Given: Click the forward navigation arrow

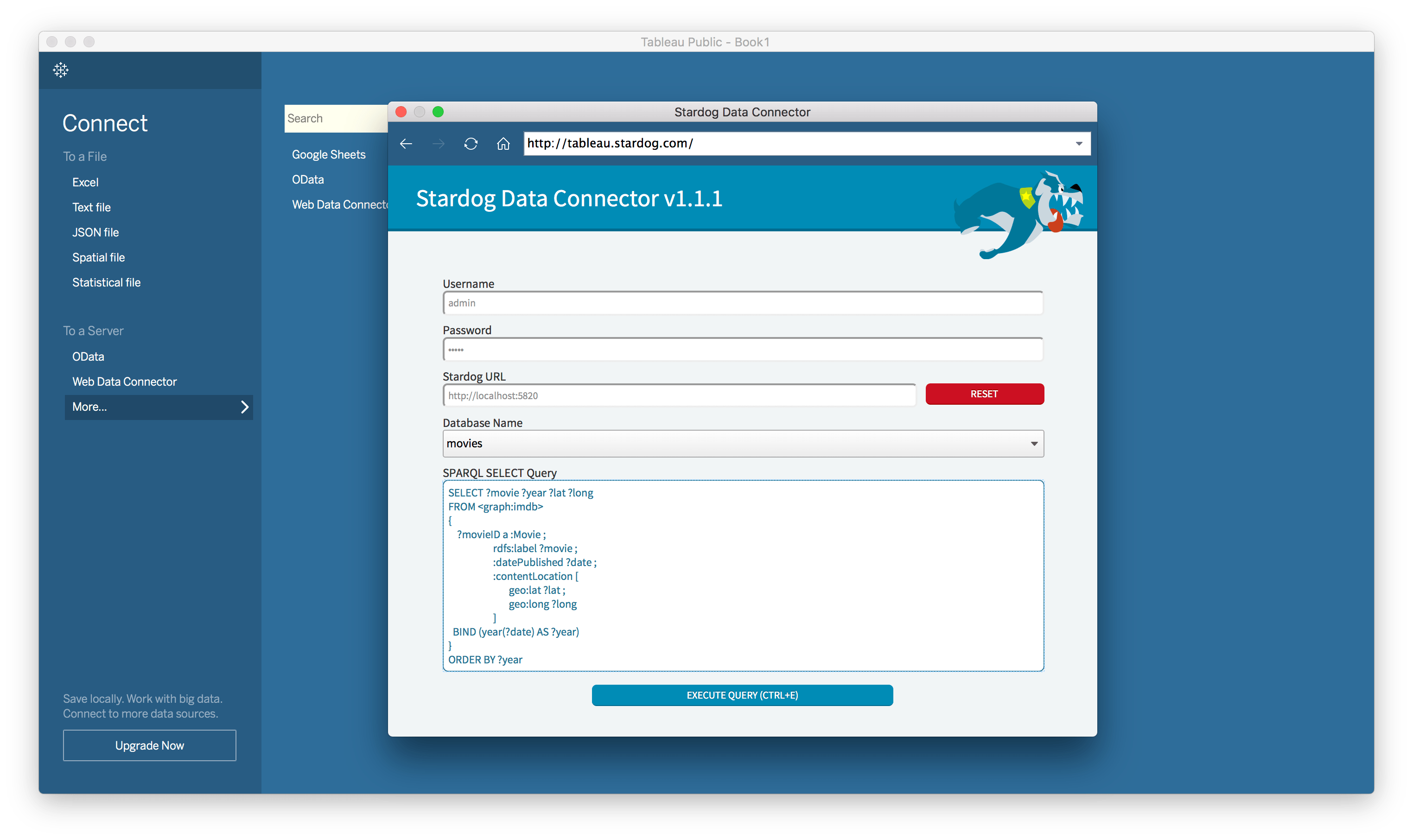Looking at the screenshot, I should coord(438,144).
